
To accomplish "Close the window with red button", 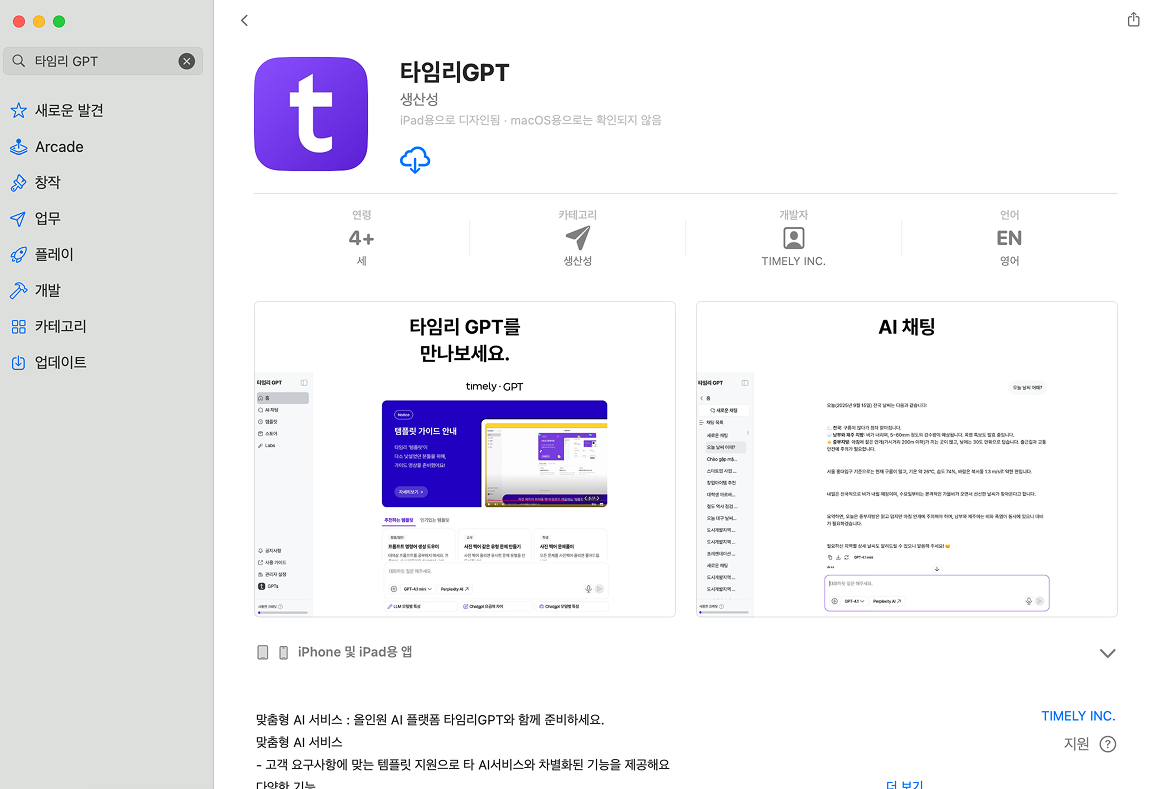I will (x=19, y=21).
